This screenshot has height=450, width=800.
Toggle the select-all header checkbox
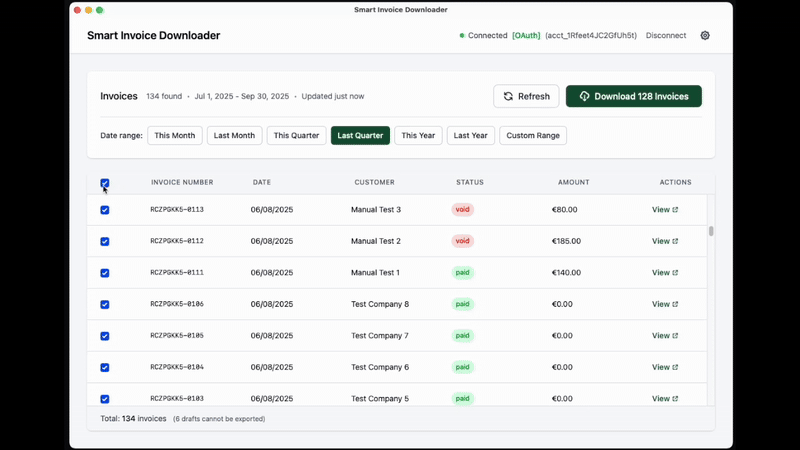(x=105, y=183)
